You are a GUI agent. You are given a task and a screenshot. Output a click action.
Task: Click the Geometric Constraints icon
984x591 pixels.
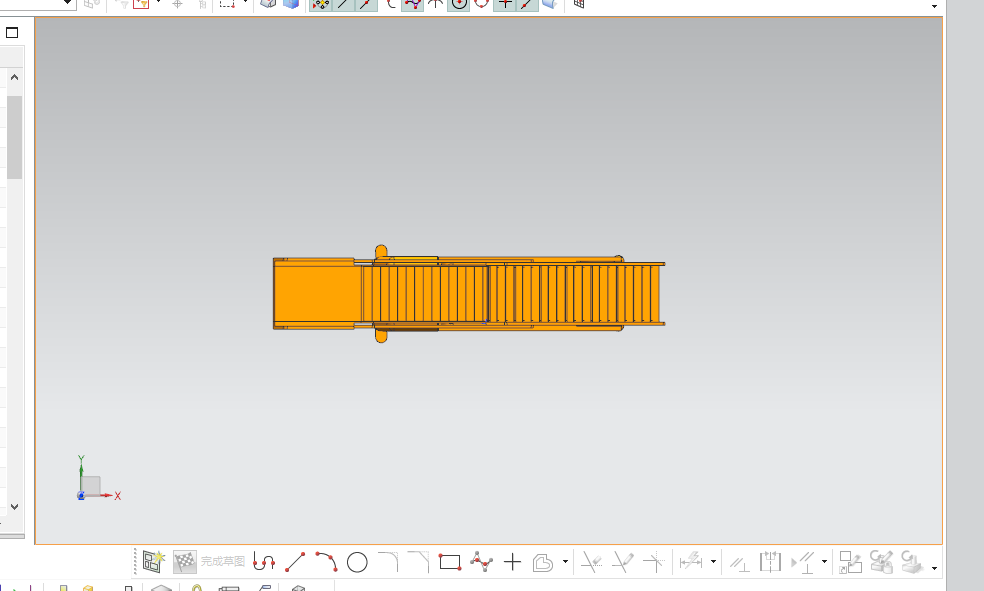(x=739, y=563)
